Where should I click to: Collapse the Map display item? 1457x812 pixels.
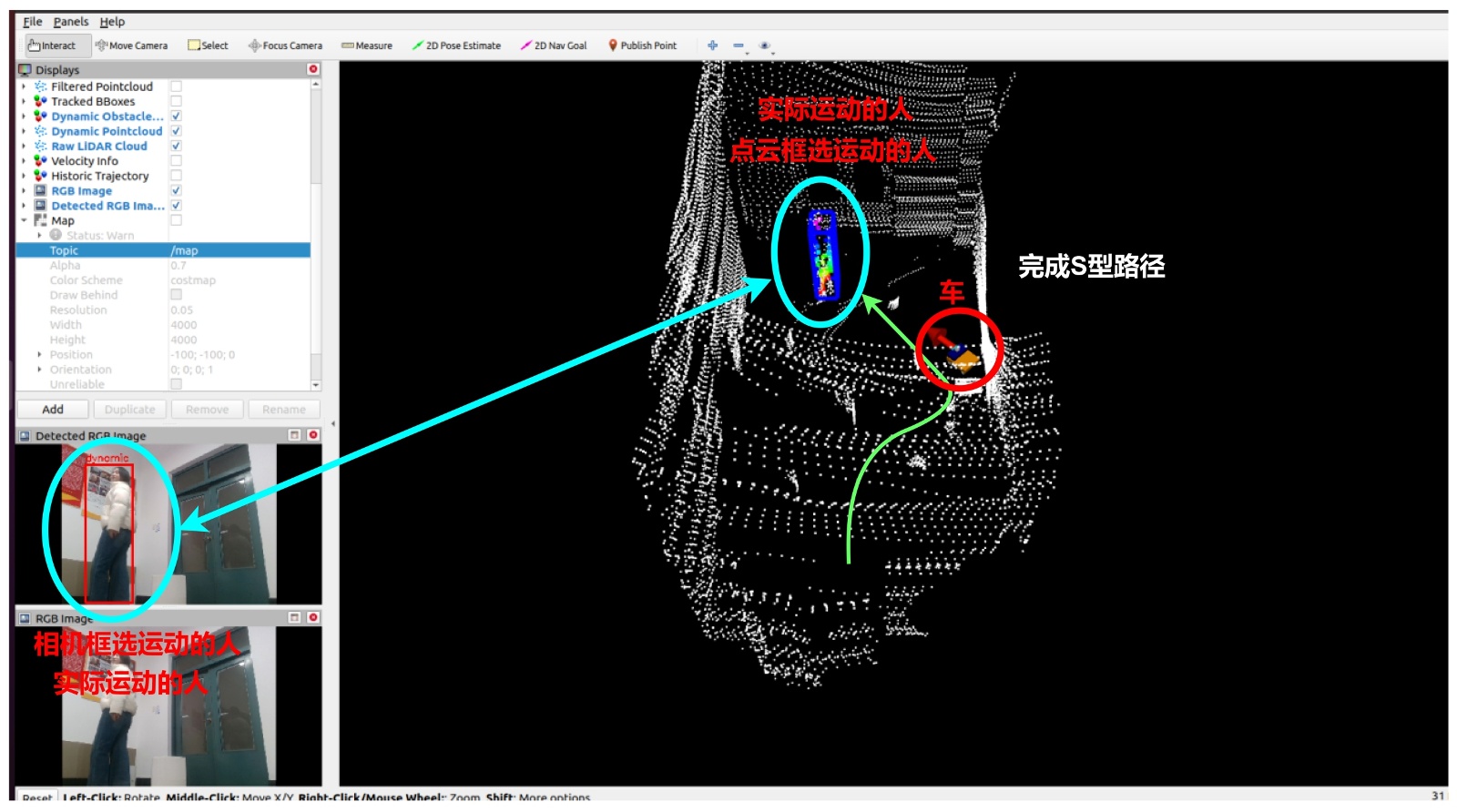point(24,220)
